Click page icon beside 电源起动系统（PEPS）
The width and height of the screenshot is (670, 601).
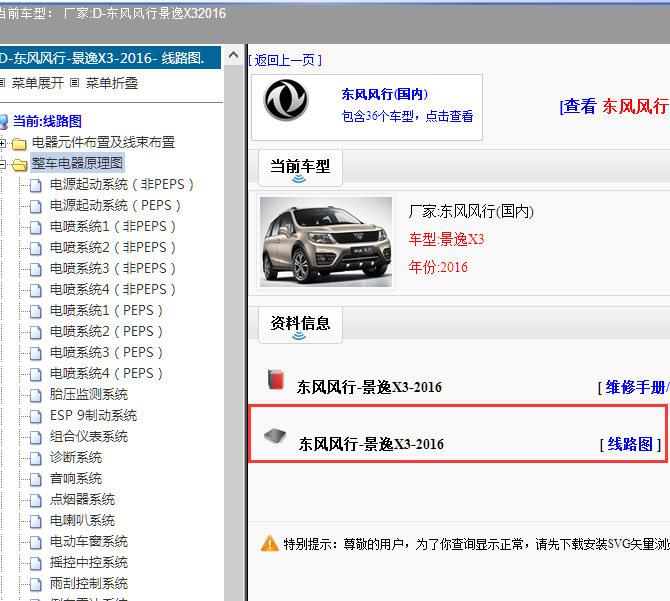click(x=35, y=206)
